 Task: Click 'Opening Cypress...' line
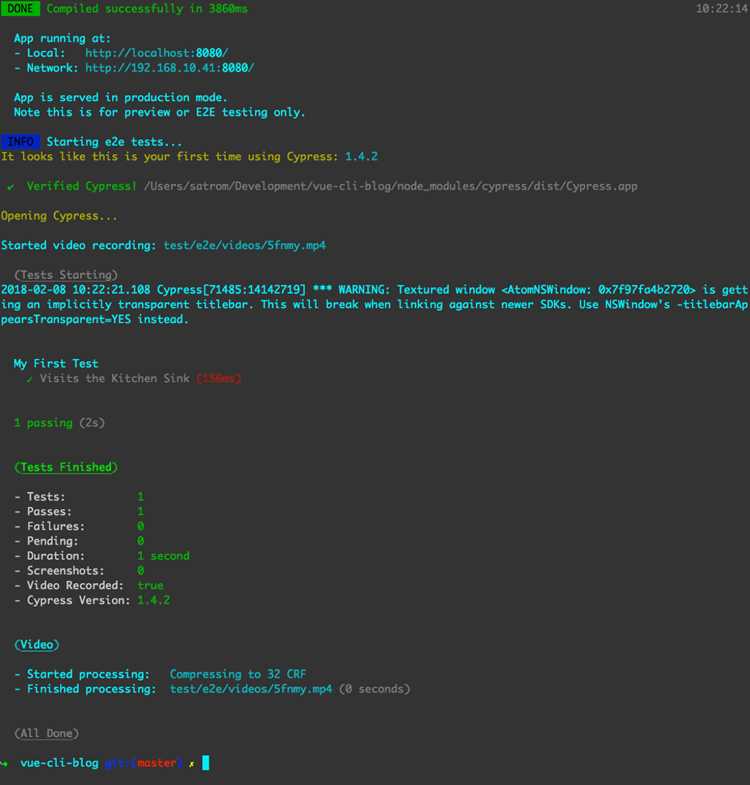click(x=59, y=216)
